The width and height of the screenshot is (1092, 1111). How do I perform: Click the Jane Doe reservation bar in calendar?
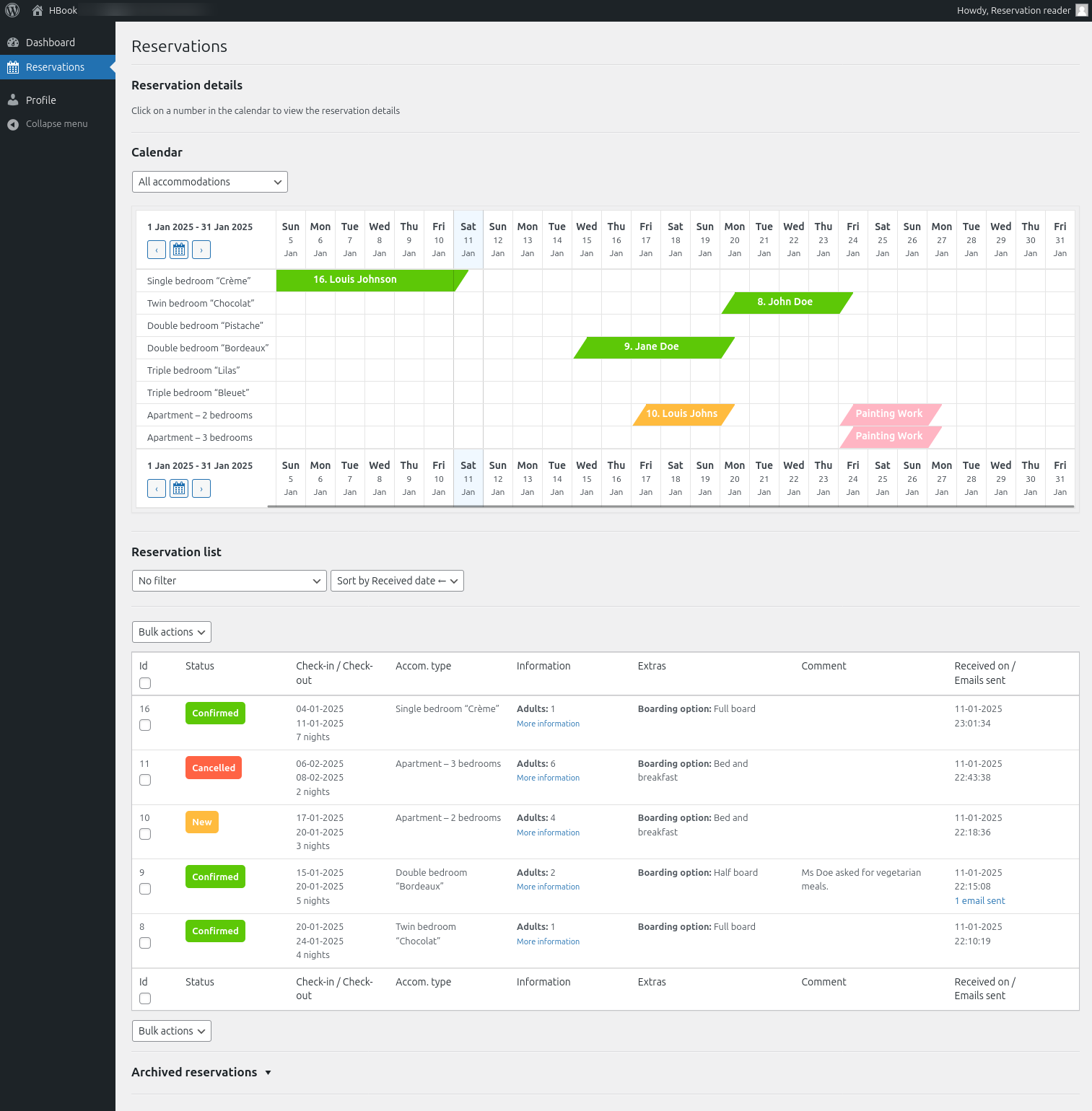point(652,347)
